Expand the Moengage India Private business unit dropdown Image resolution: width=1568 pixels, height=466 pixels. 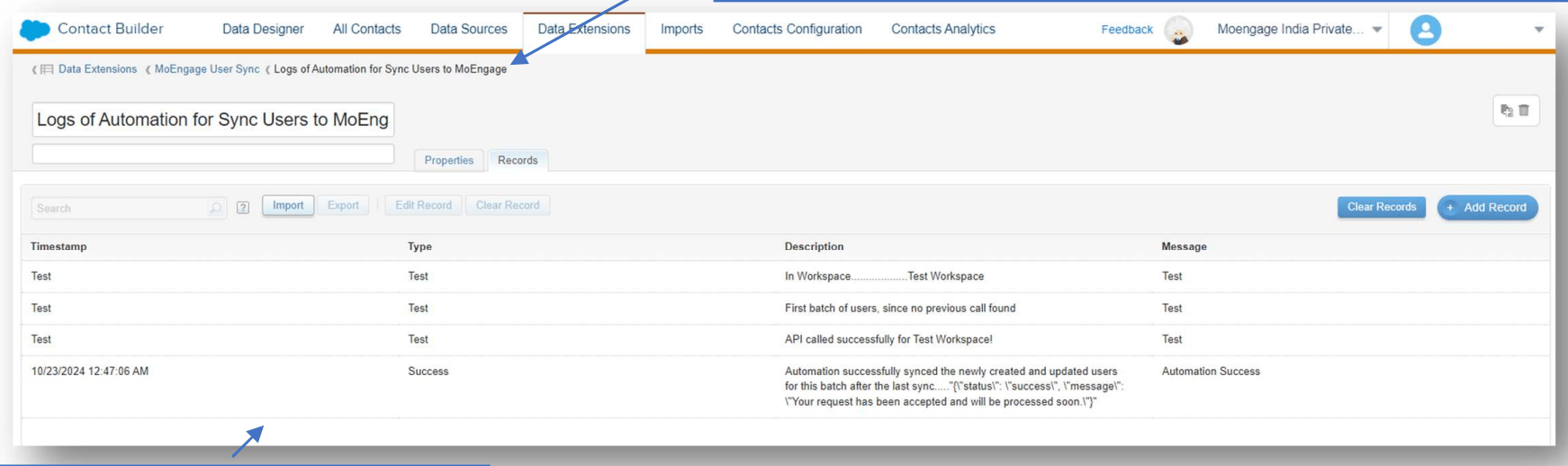(1377, 30)
